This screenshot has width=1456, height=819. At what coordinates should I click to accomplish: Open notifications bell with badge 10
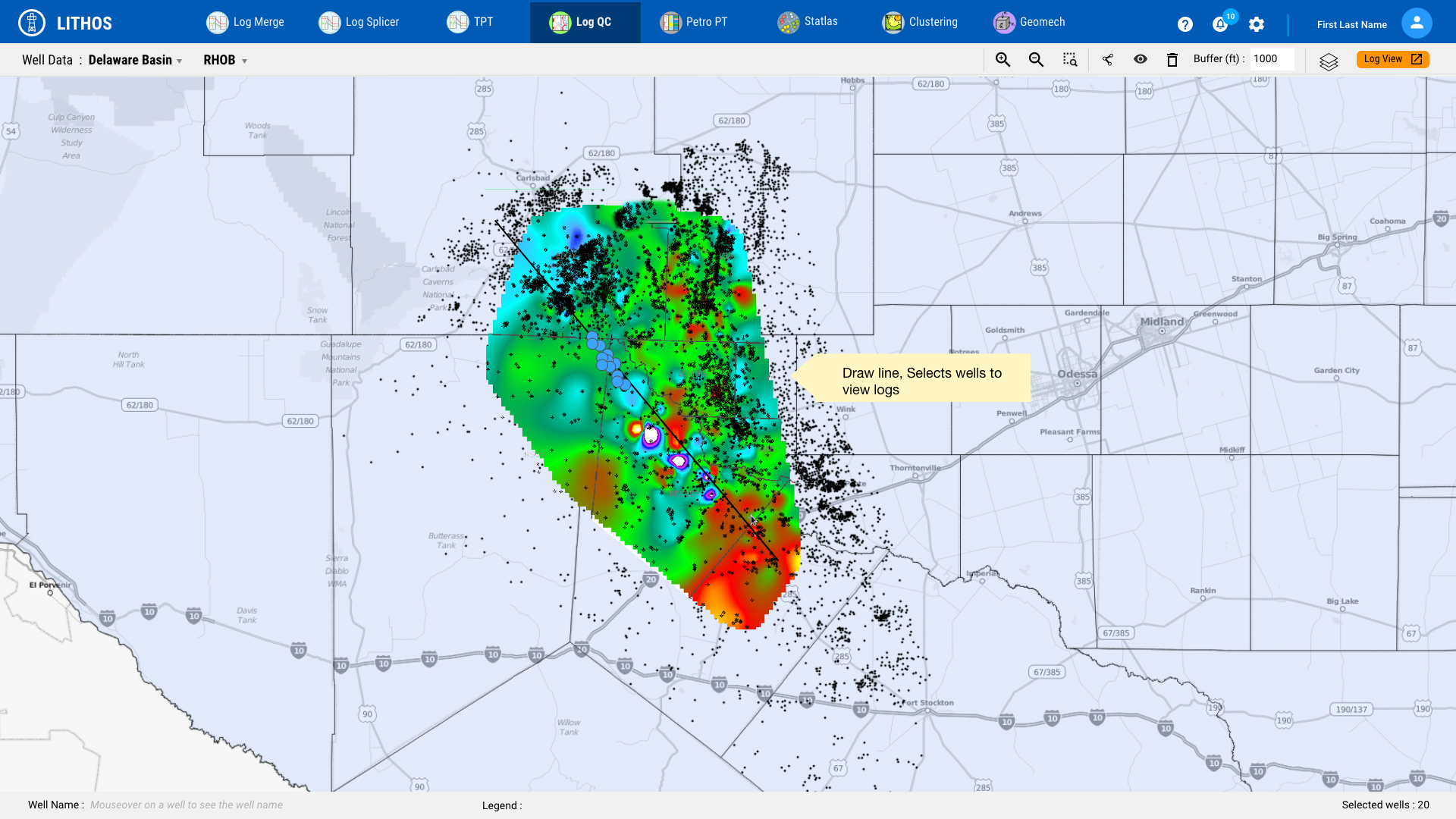click(1220, 24)
